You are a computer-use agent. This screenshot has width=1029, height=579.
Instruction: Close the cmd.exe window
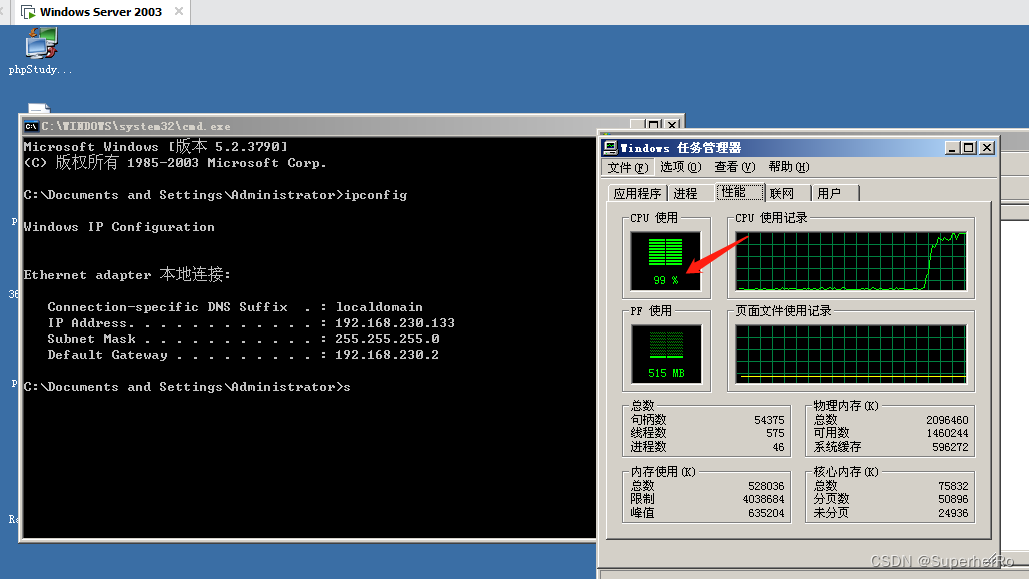672,124
